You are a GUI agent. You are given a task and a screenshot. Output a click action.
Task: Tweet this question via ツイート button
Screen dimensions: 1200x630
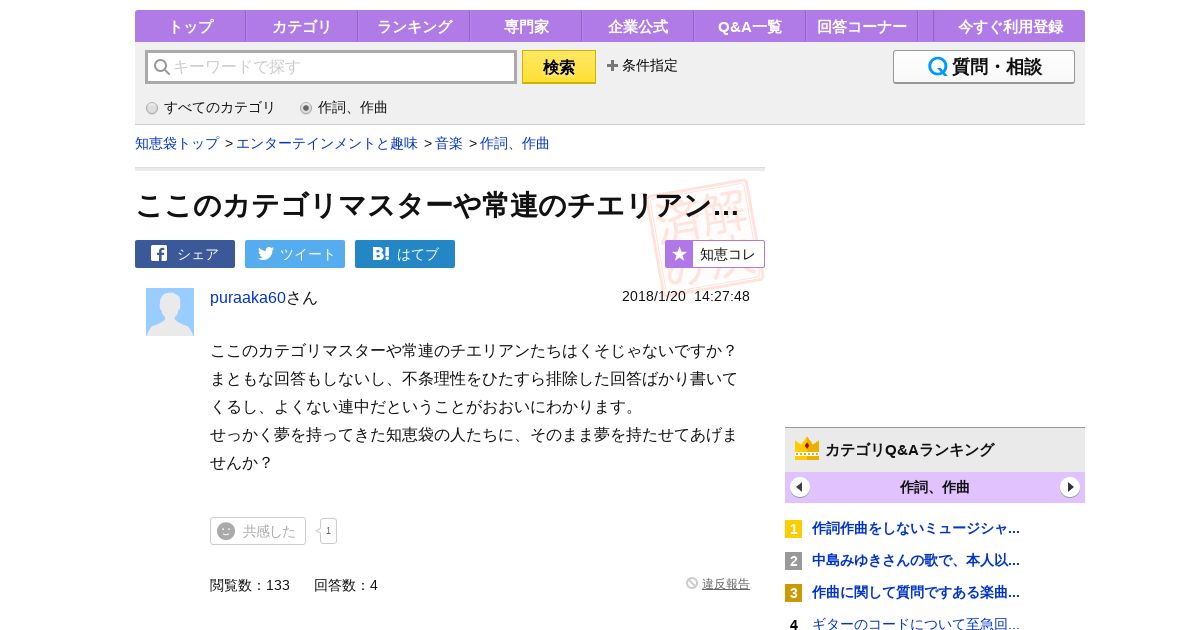point(295,254)
